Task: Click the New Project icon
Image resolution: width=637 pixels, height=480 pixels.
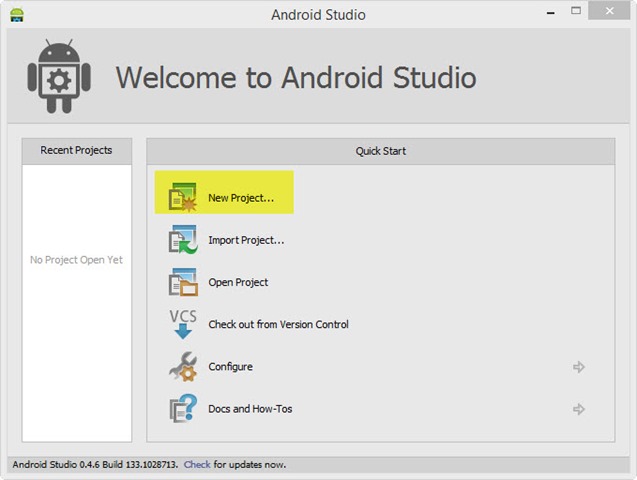Action: click(183, 198)
